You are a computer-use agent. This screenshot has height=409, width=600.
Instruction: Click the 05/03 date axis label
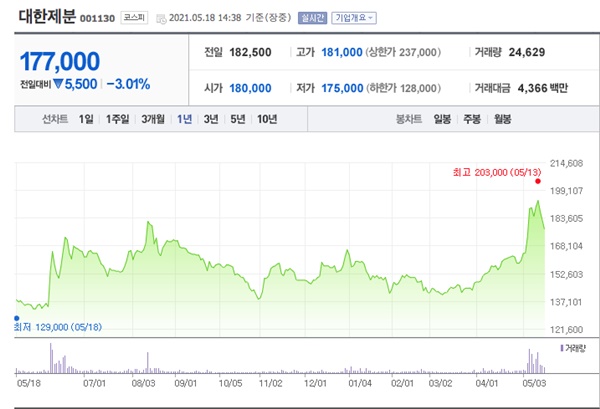pos(534,383)
